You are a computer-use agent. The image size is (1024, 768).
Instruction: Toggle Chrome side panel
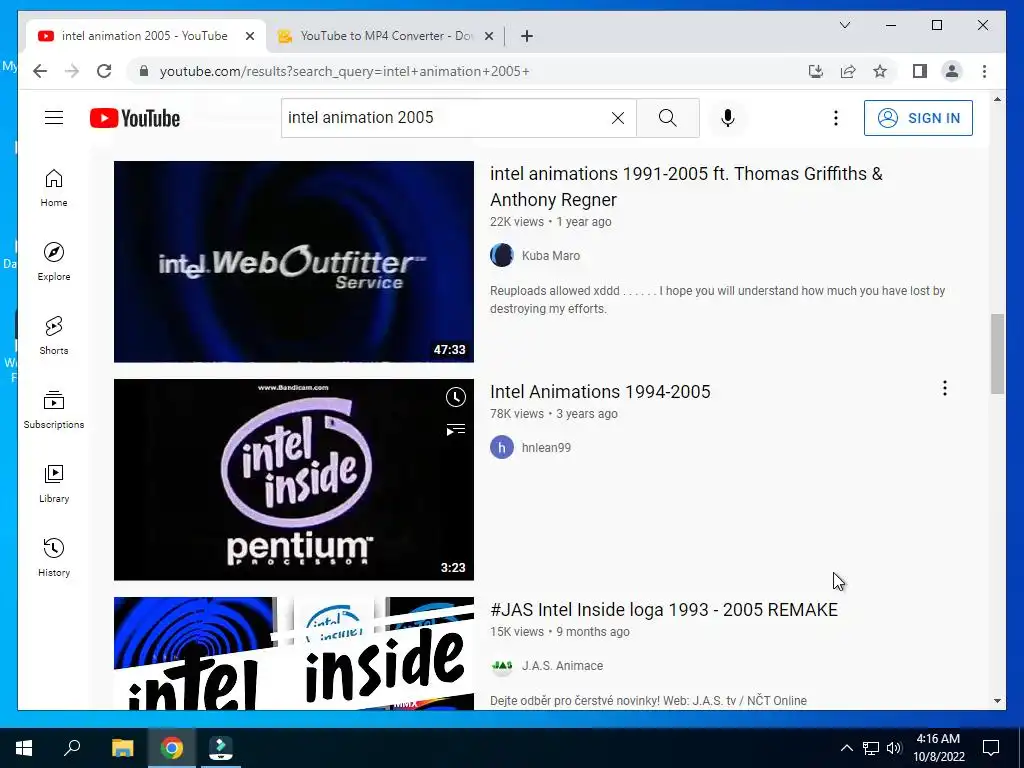click(920, 71)
